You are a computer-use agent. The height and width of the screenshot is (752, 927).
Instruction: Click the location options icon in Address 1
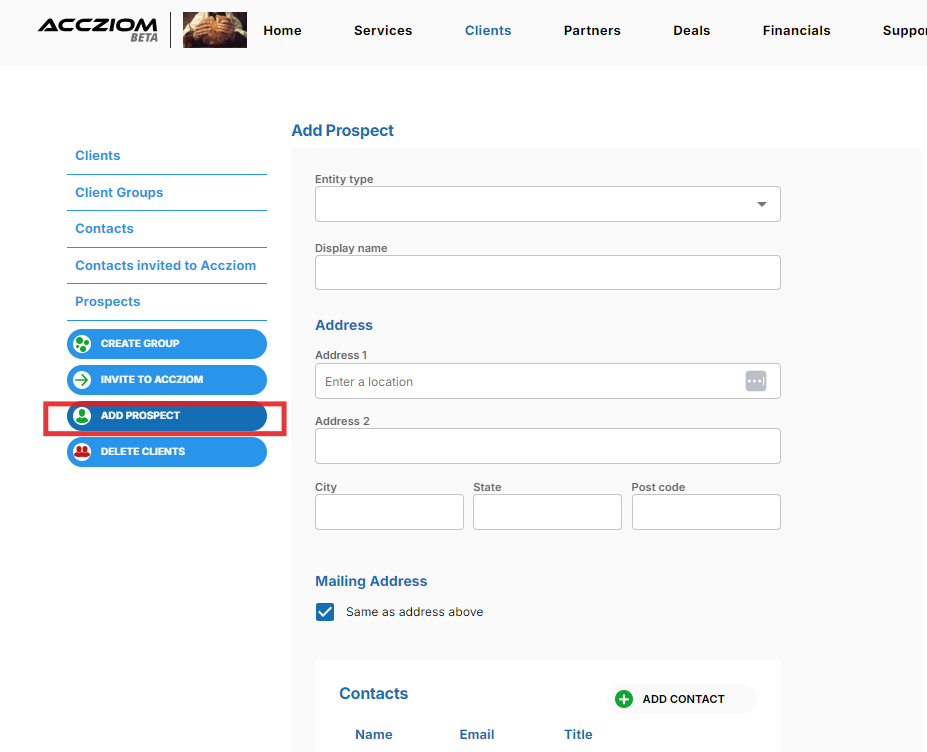[x=756, y=381]
